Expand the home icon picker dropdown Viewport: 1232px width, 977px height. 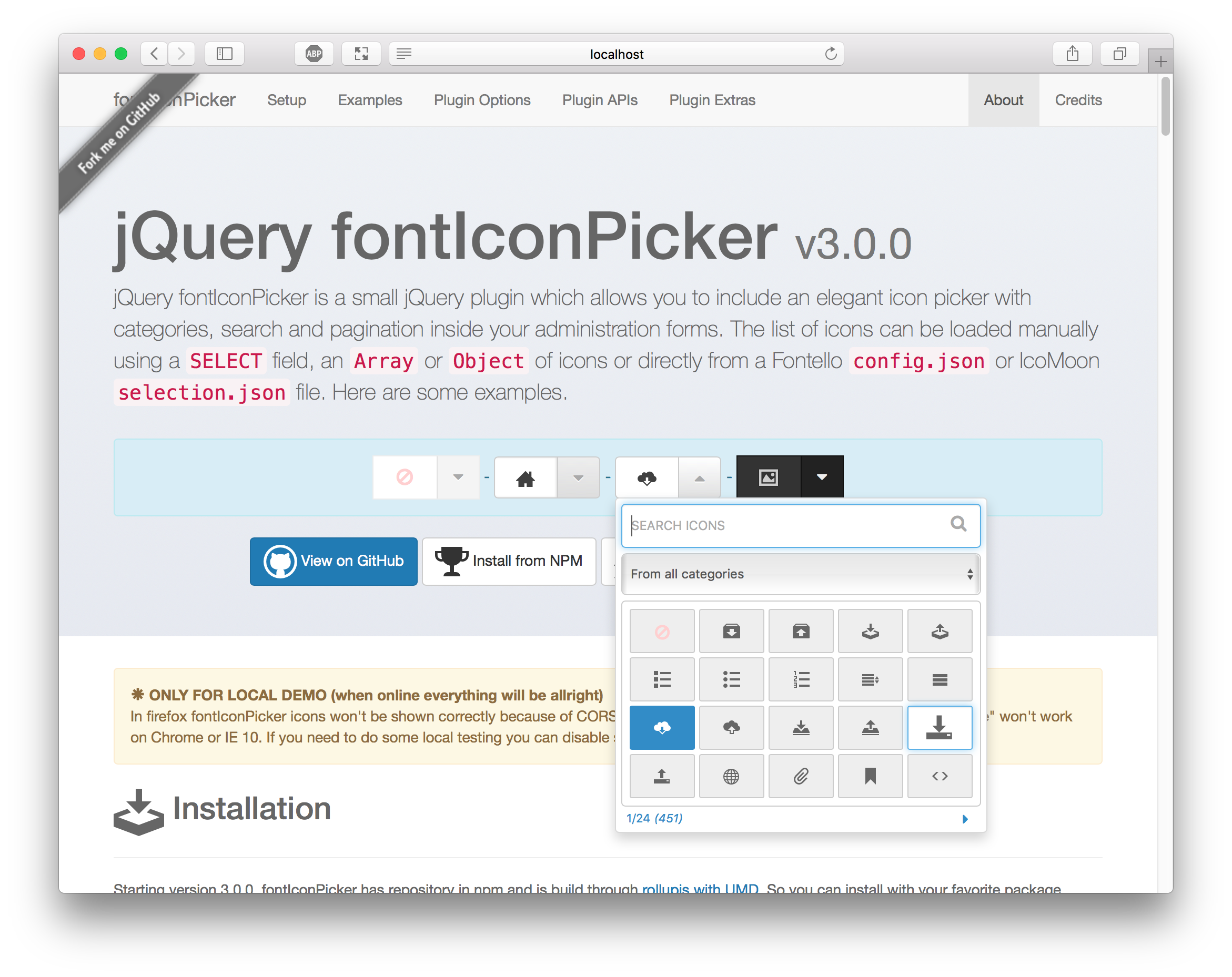[x=578, y=477]
